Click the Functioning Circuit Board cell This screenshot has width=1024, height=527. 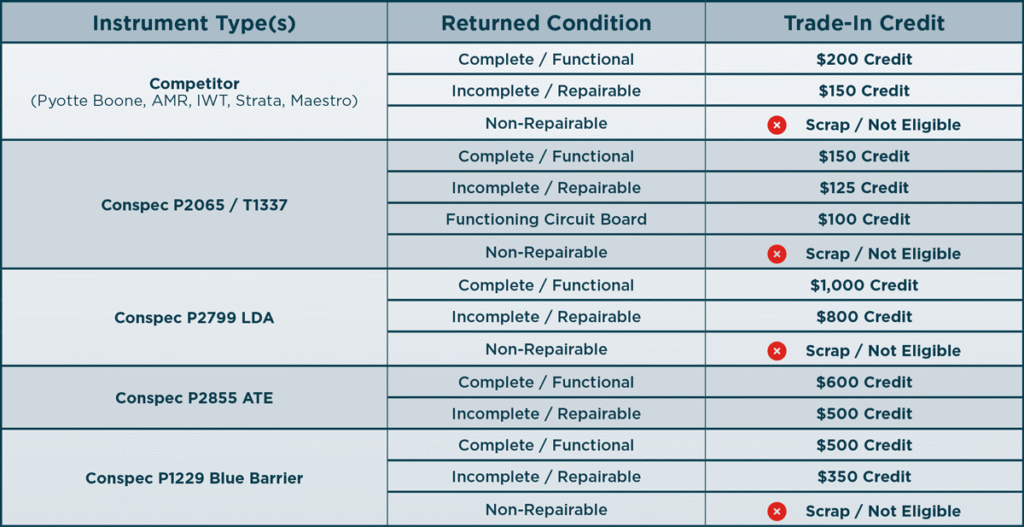coord(546,219)
